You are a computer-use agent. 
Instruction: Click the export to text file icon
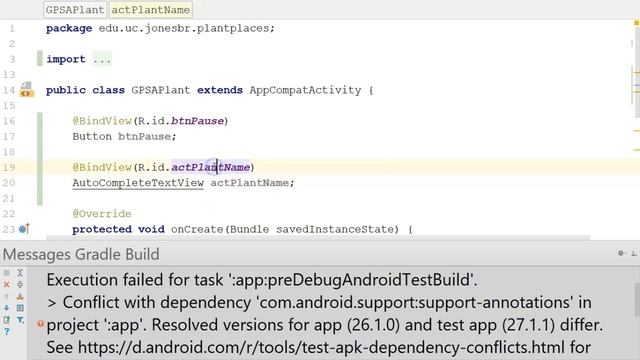click(20, 296)
